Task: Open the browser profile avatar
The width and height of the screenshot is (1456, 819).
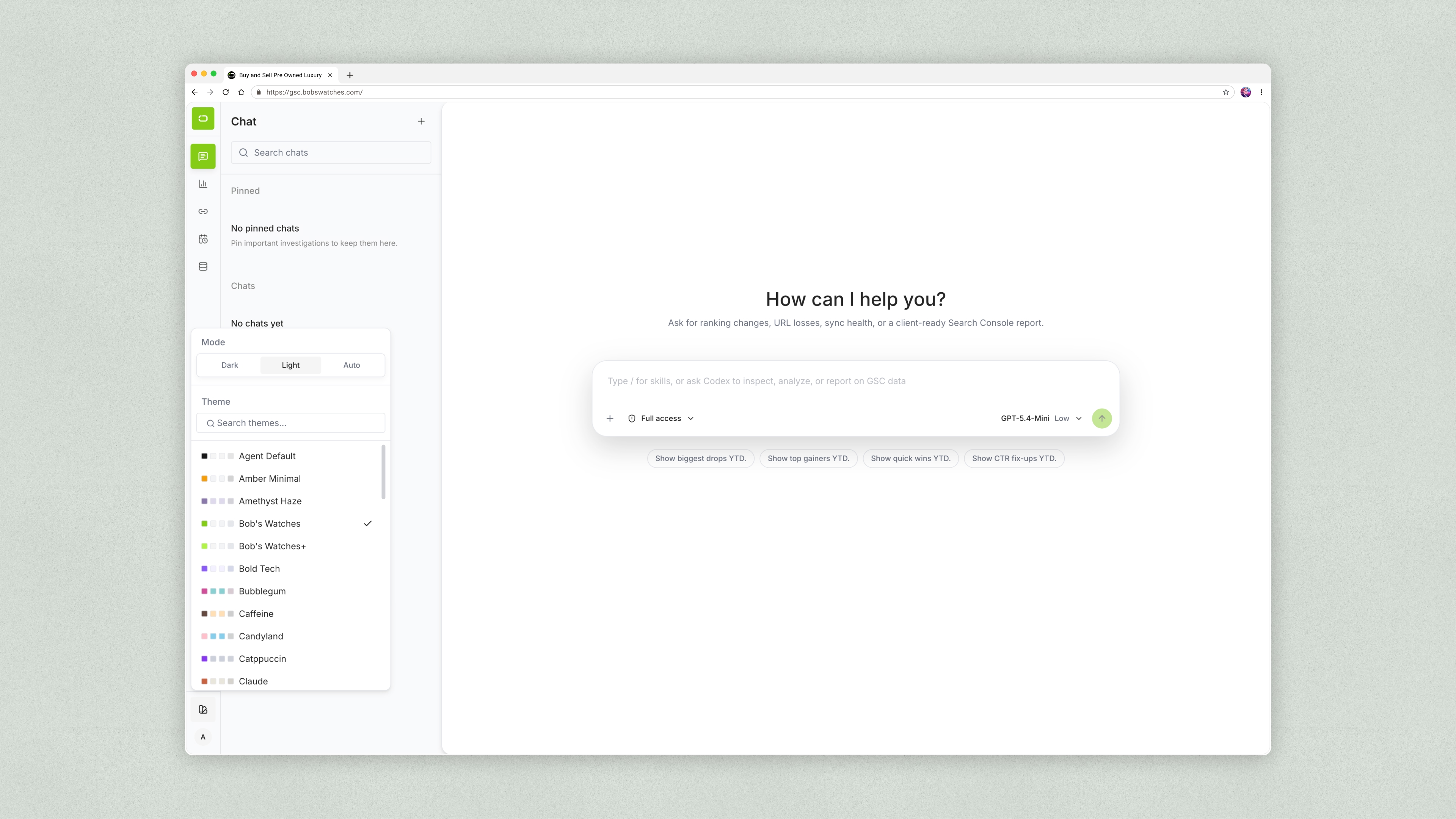Action: click(x=1246, y=92)
